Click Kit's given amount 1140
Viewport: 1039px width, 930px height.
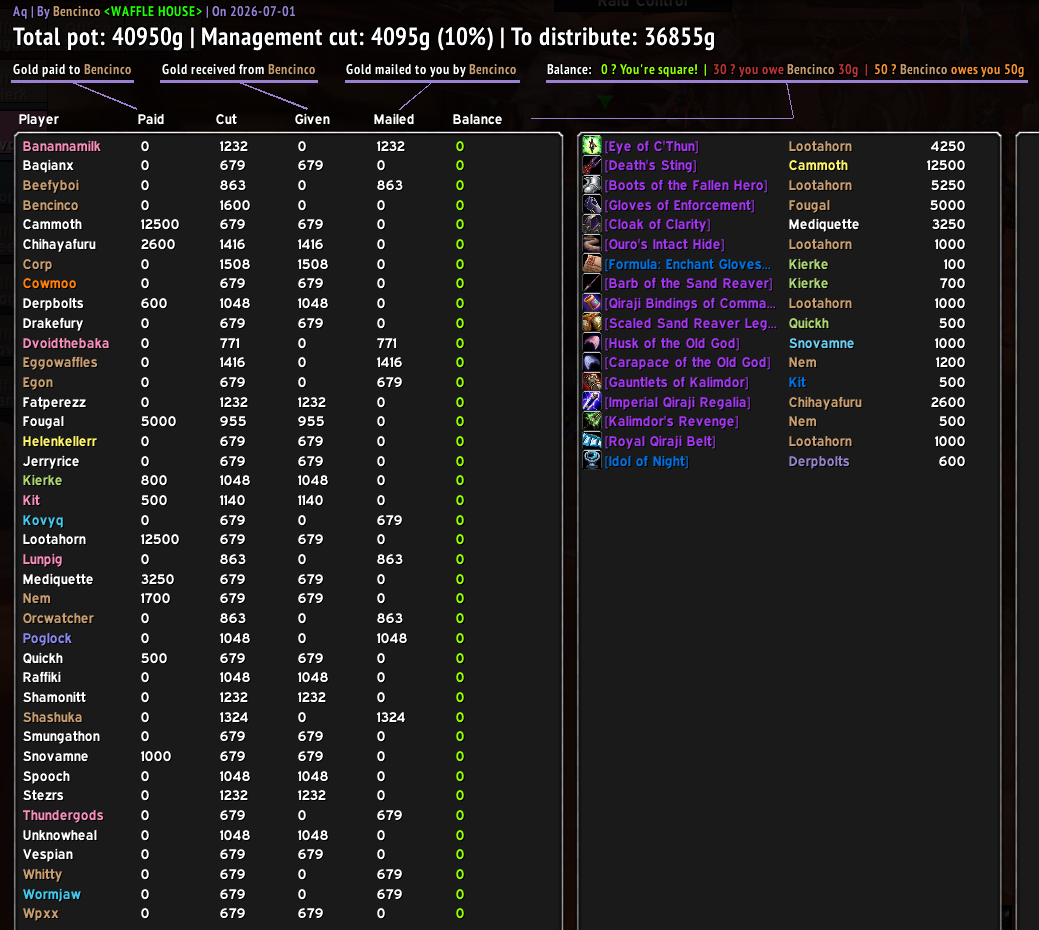pyautogui.click(x=310, y=500)
